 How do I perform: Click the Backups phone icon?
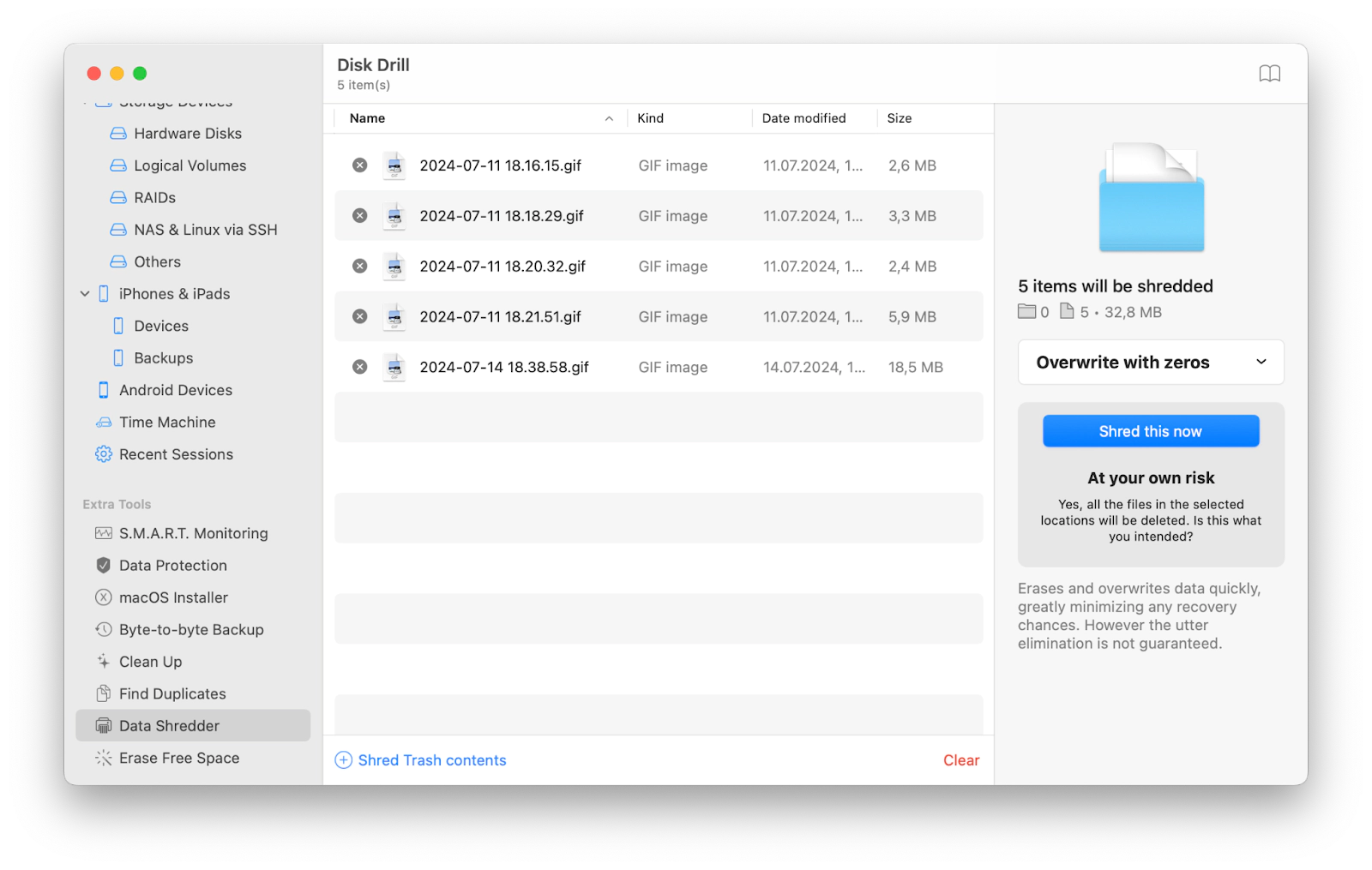coord(118,358)
